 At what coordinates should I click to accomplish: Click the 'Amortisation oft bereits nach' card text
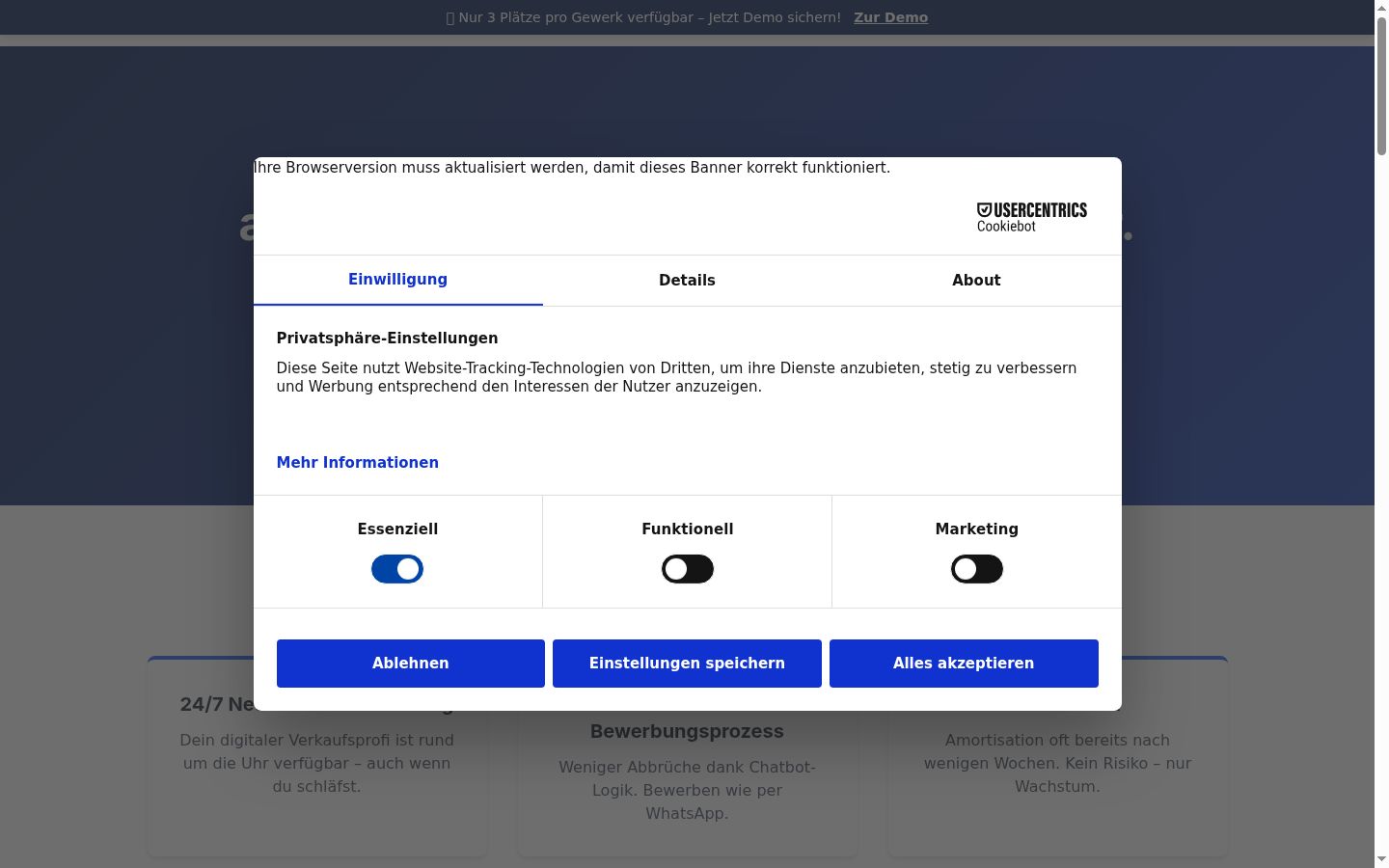(x=1057, y=763)
